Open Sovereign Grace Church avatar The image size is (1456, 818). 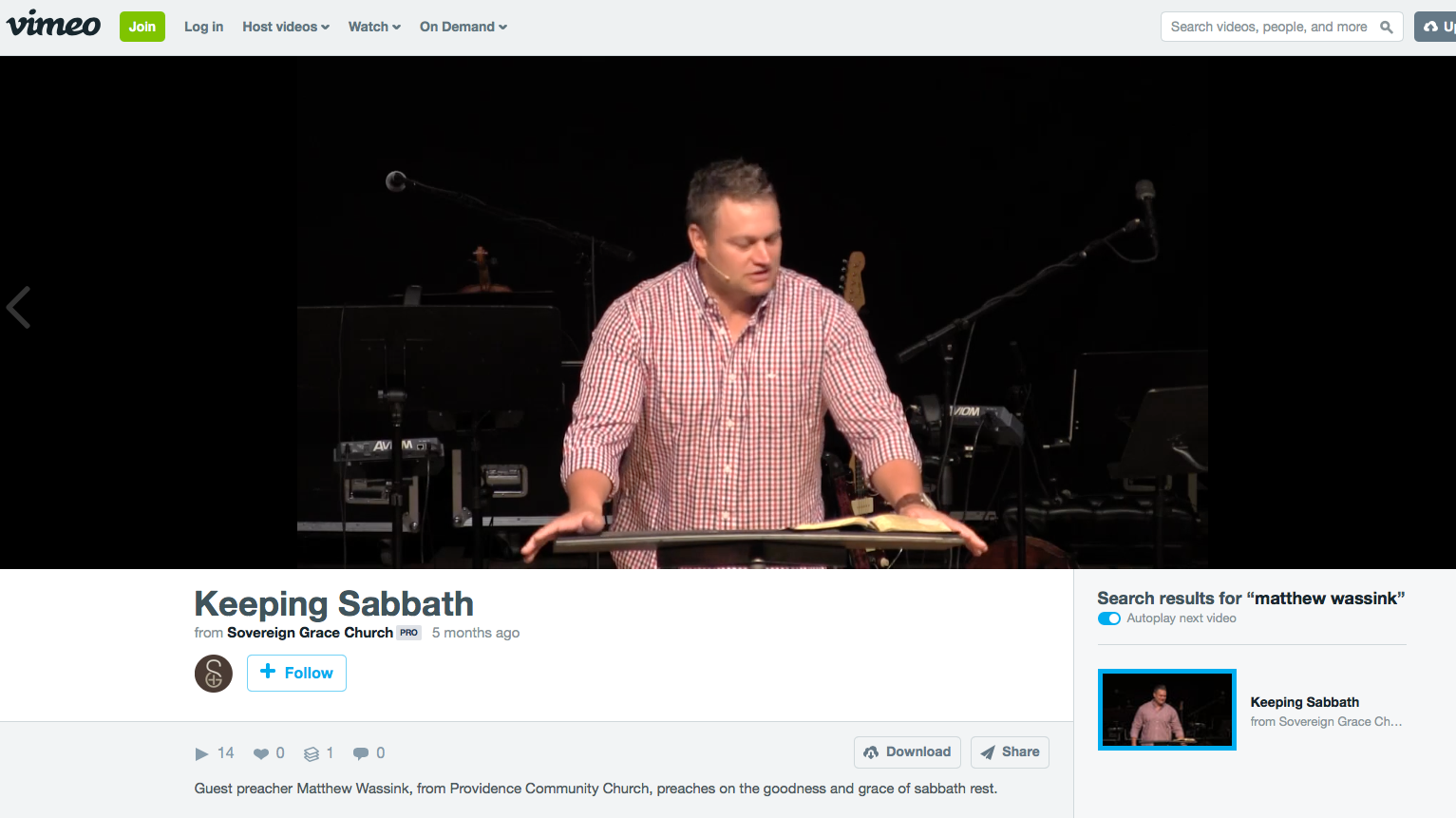tap(214, 674)
